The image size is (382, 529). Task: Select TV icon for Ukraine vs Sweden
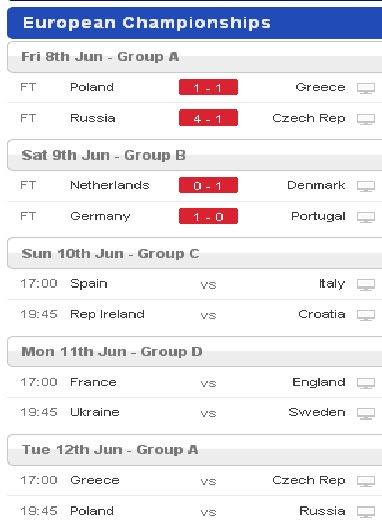click(x=366, y=413)
